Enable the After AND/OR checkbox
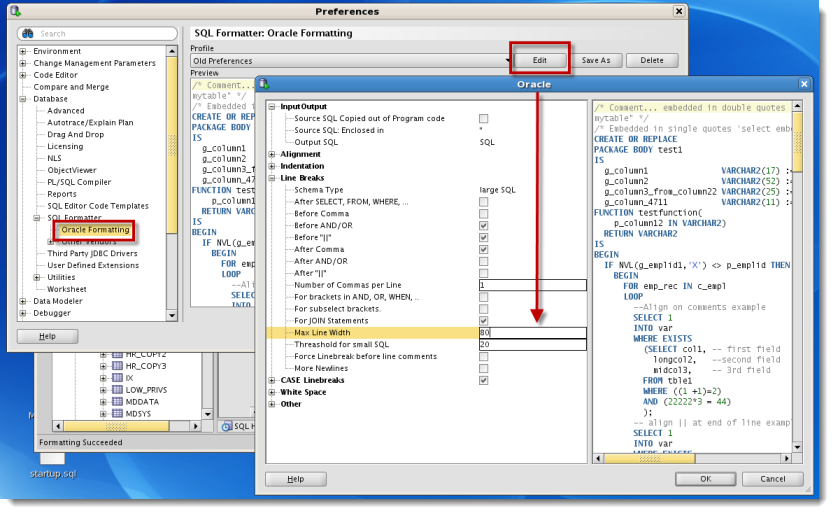The width and height of the screenshot is (834, 514). (483, 261)
